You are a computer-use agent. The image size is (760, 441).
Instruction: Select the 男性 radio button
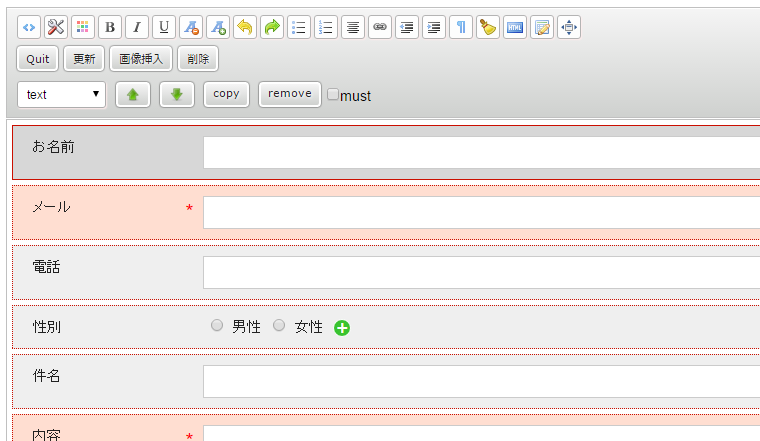(217, 326)
